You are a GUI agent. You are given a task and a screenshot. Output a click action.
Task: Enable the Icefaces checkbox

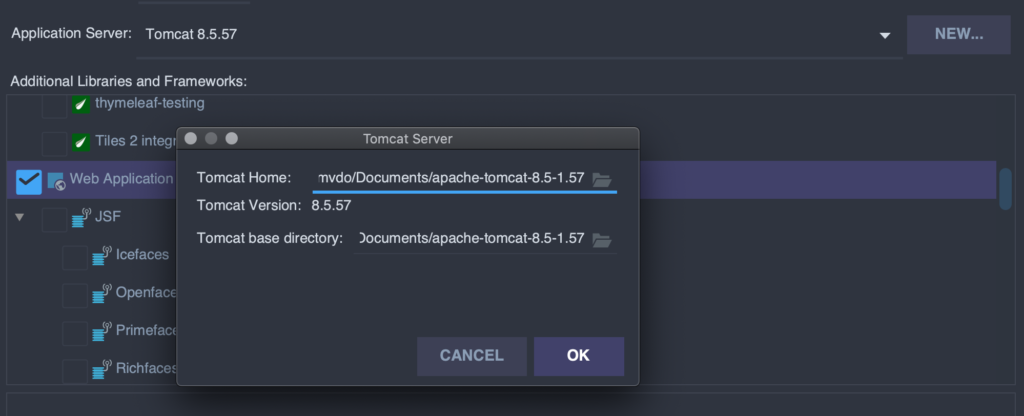pos(74,258)
